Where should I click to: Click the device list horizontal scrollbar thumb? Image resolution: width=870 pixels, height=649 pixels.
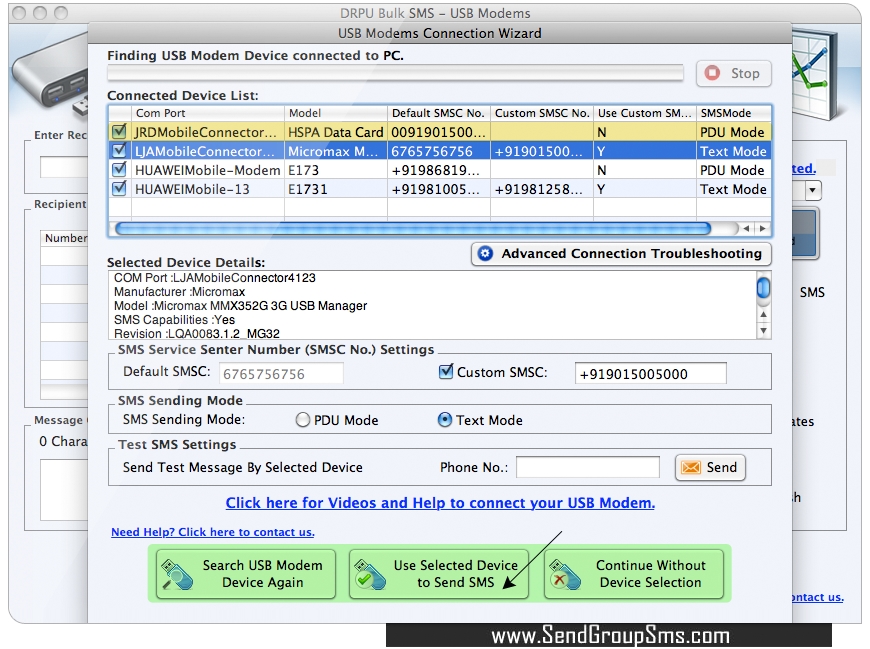(413, 228)
